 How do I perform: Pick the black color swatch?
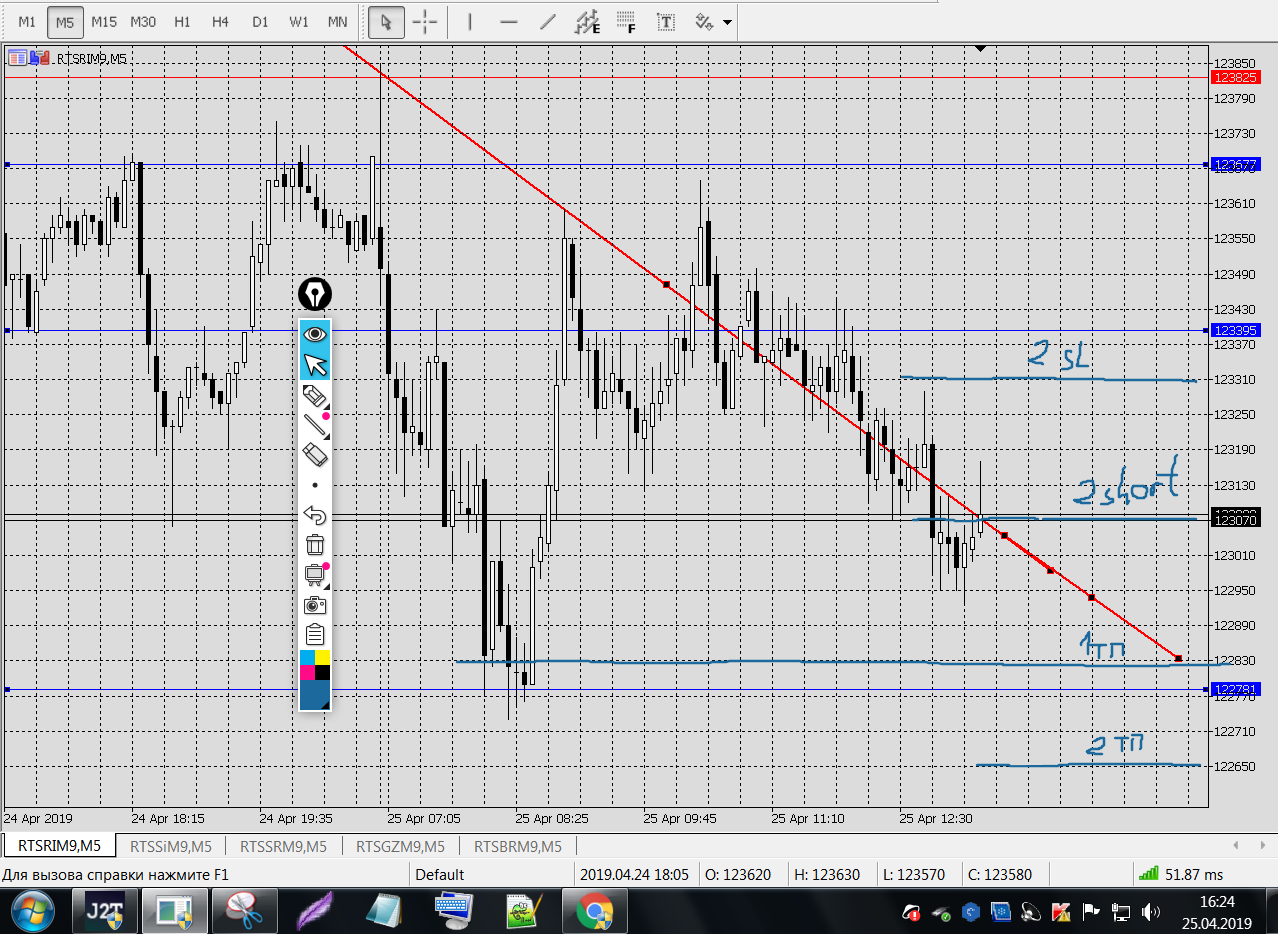click(323, 672)
